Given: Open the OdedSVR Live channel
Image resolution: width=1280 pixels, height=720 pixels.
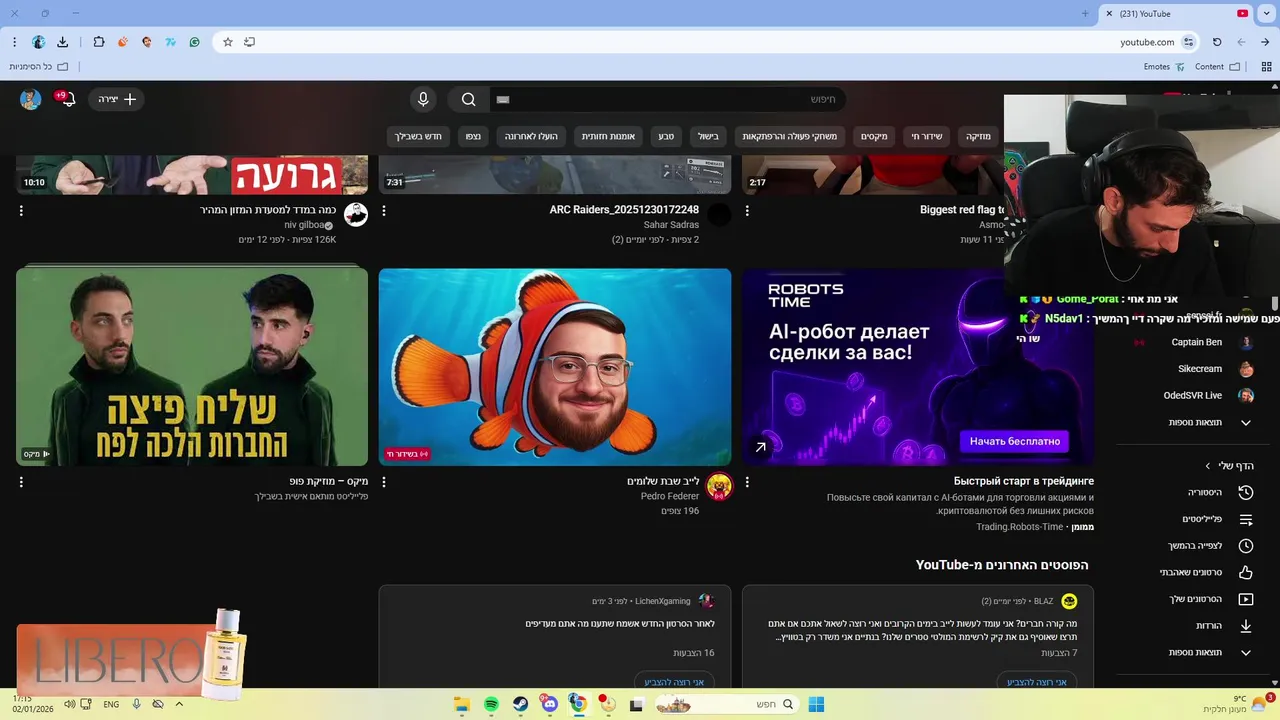Looking at the screenshot, I should [1210, 396].
